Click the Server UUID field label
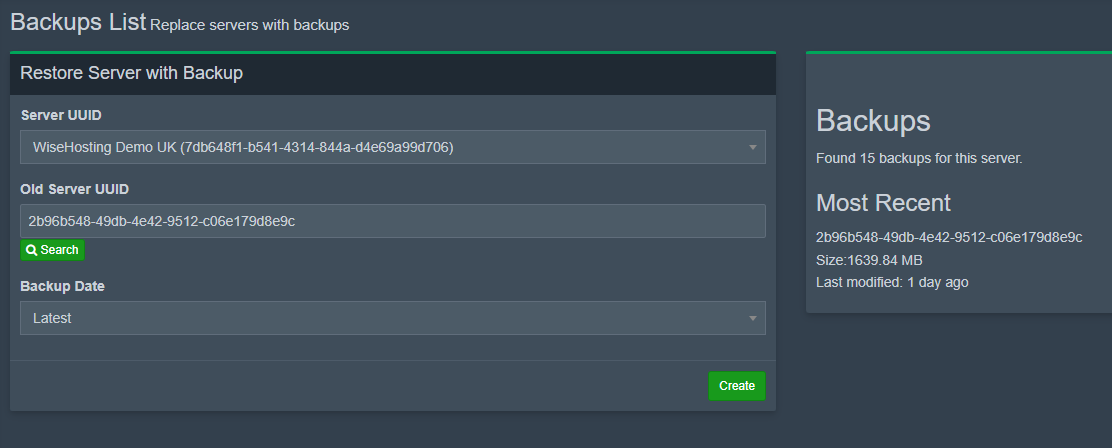 point(61,115)
